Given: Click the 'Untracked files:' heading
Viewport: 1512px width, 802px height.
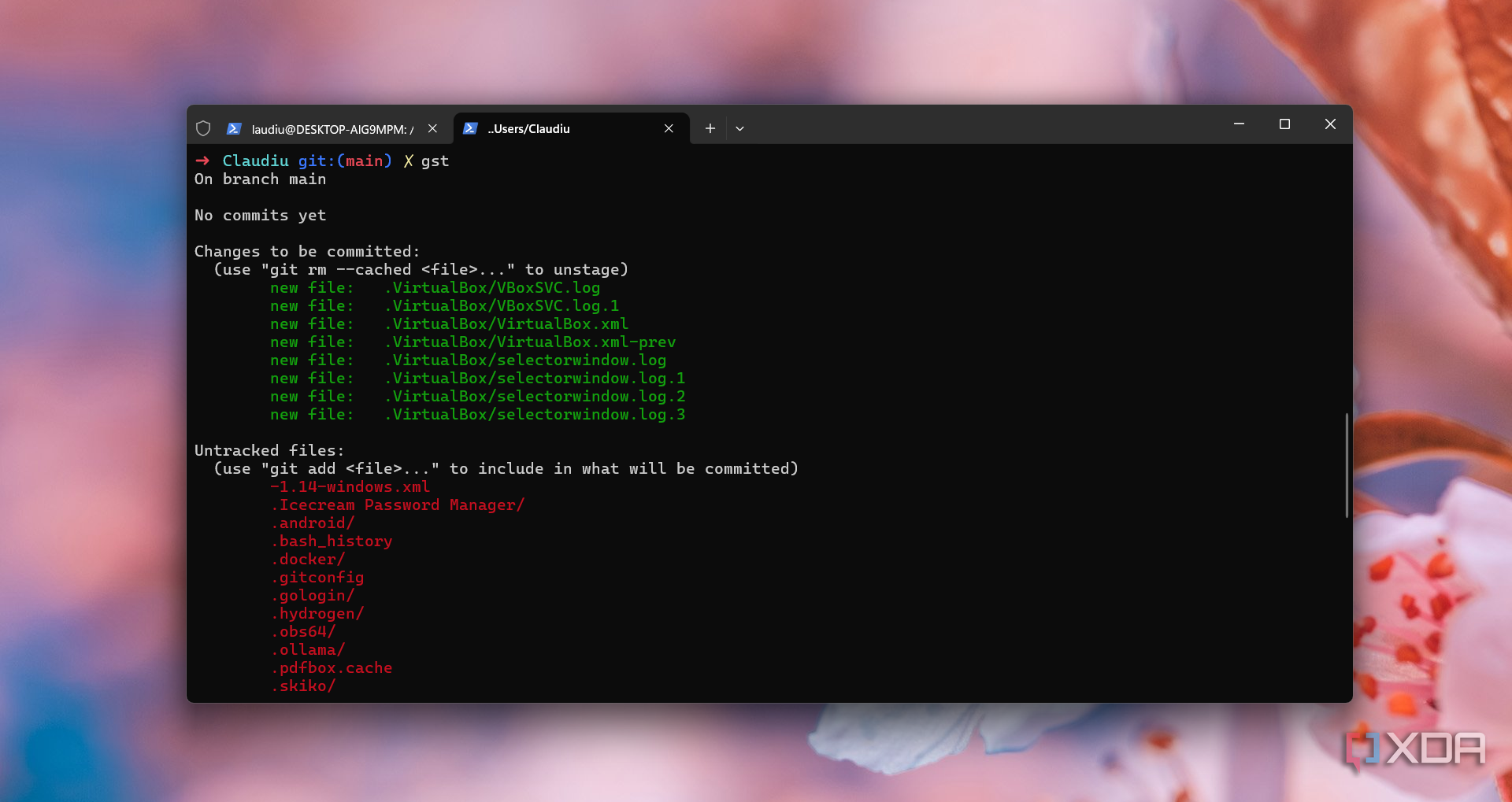Looking at the screenshot, I should pos(269,451).
